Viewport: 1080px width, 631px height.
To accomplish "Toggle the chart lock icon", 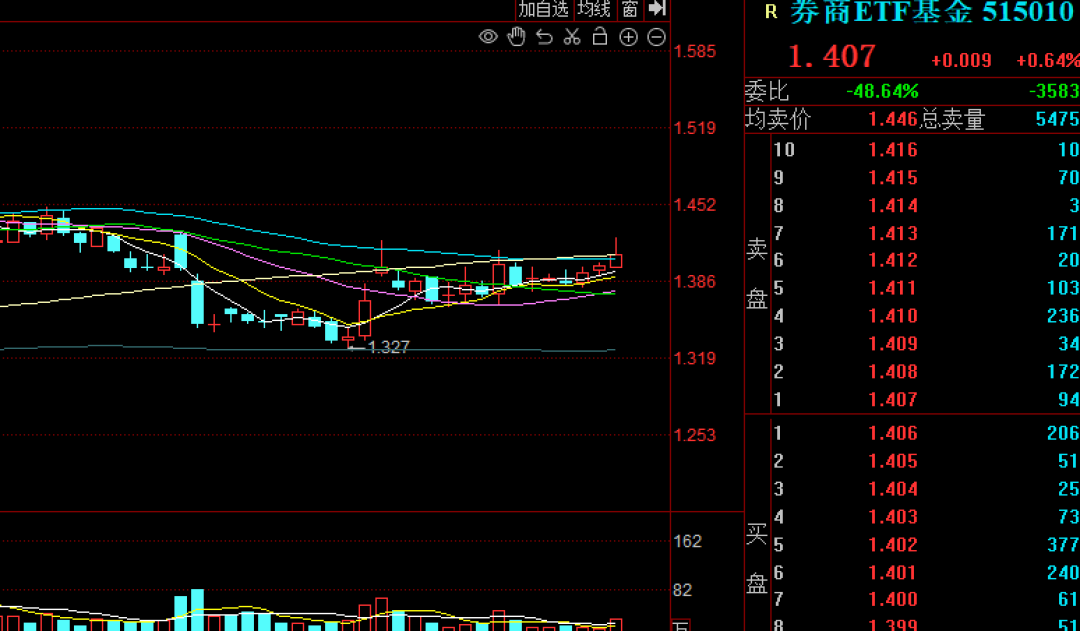I will (x=600, y=37).
